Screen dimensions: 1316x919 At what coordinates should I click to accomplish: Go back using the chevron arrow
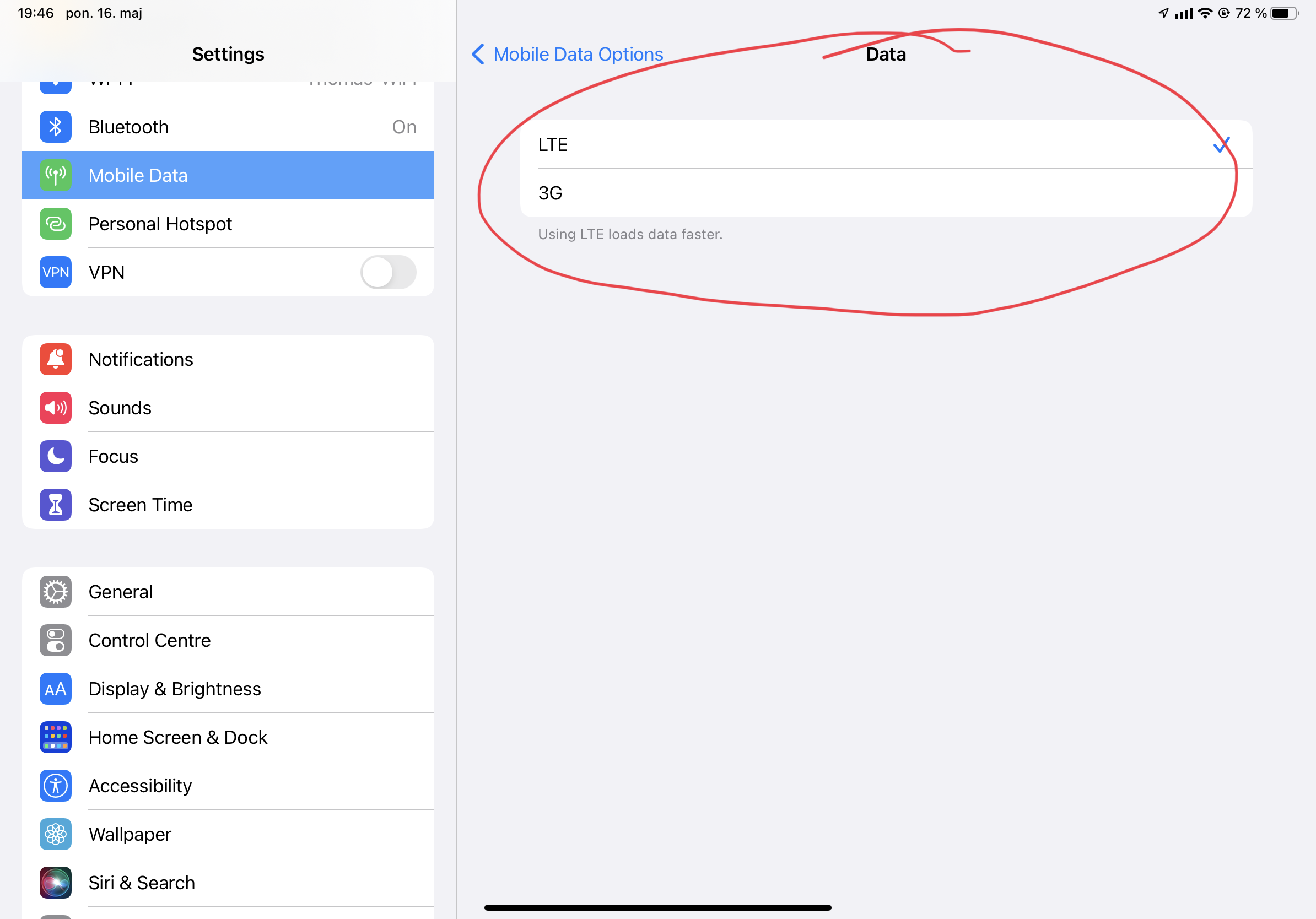pos(477,55)
